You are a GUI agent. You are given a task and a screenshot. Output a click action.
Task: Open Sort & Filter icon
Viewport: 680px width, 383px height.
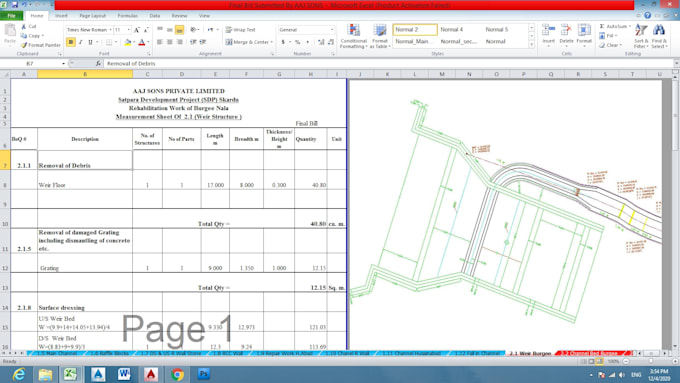641,30
